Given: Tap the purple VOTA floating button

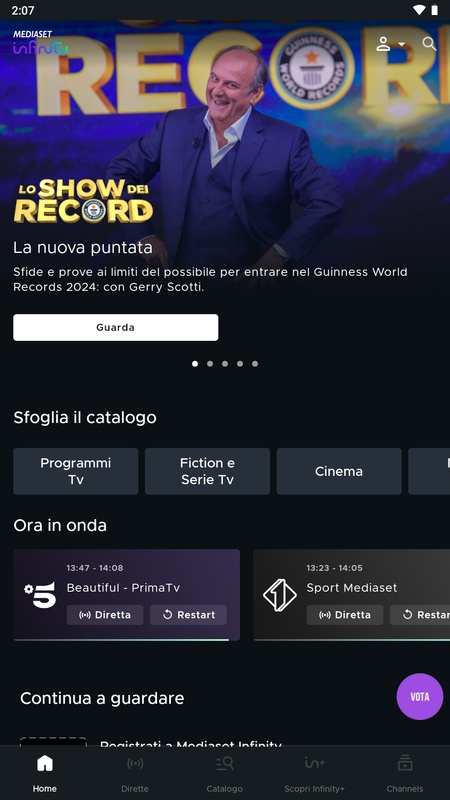Looking at the screenshot, I should [x=420, y=696].
